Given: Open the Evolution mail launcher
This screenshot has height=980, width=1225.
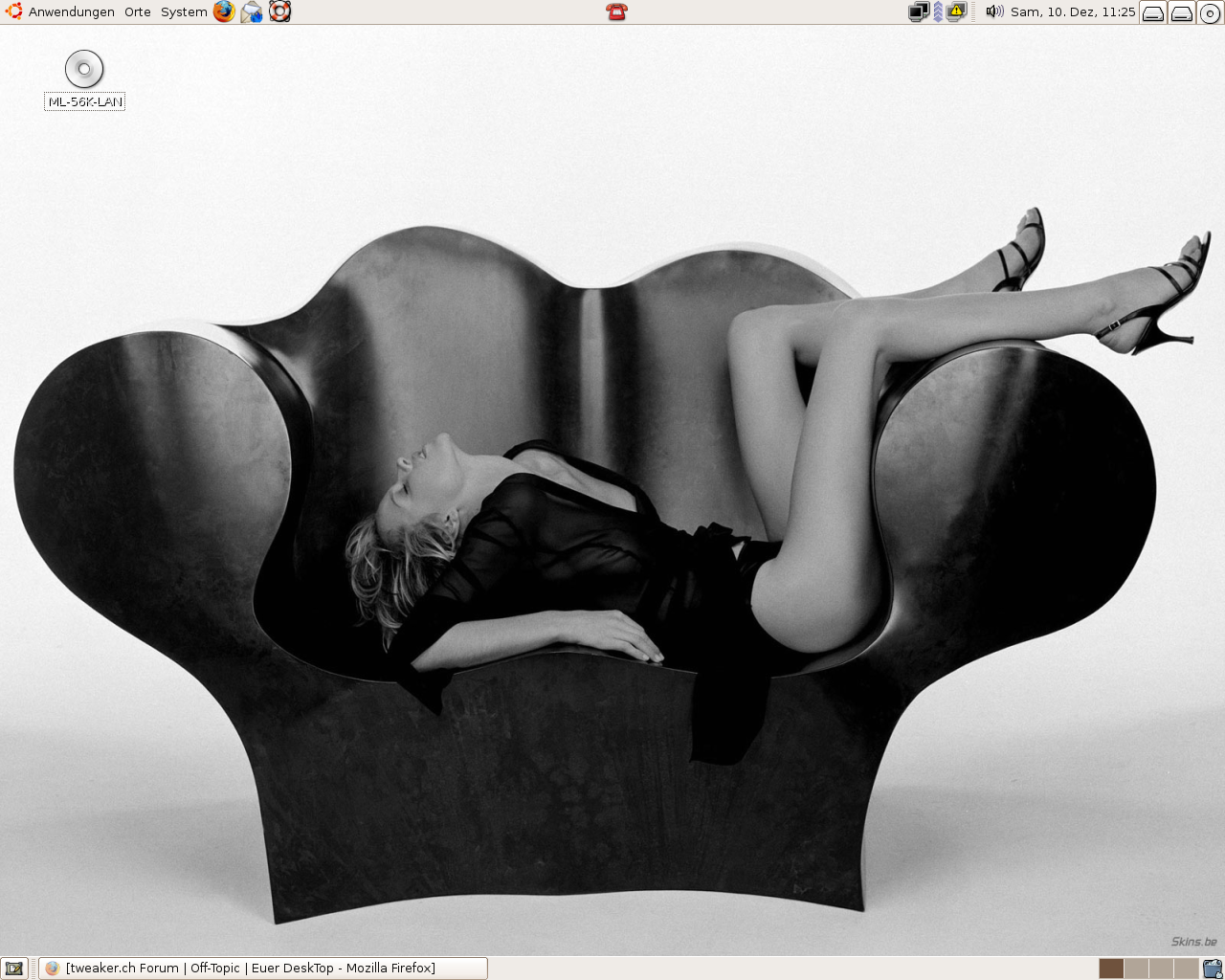Looking at the screenshot, I should tap(252, 11).
